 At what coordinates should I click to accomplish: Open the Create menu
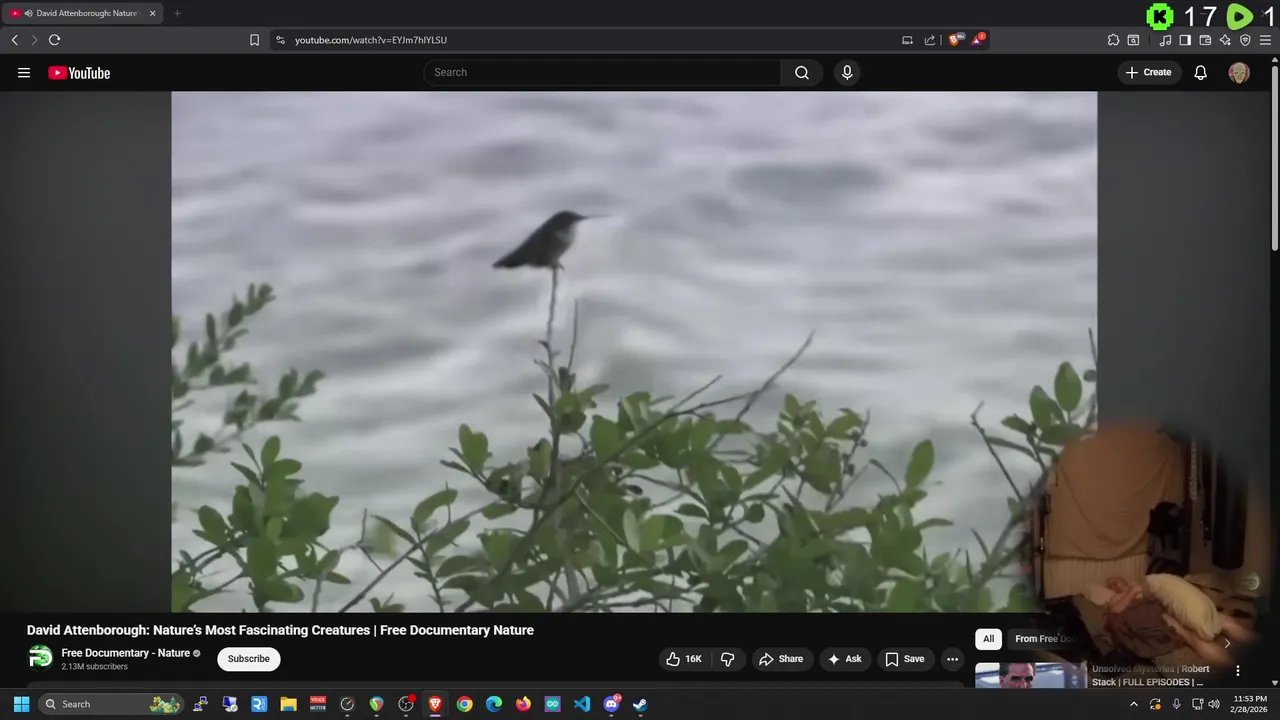click(1148, 72)
